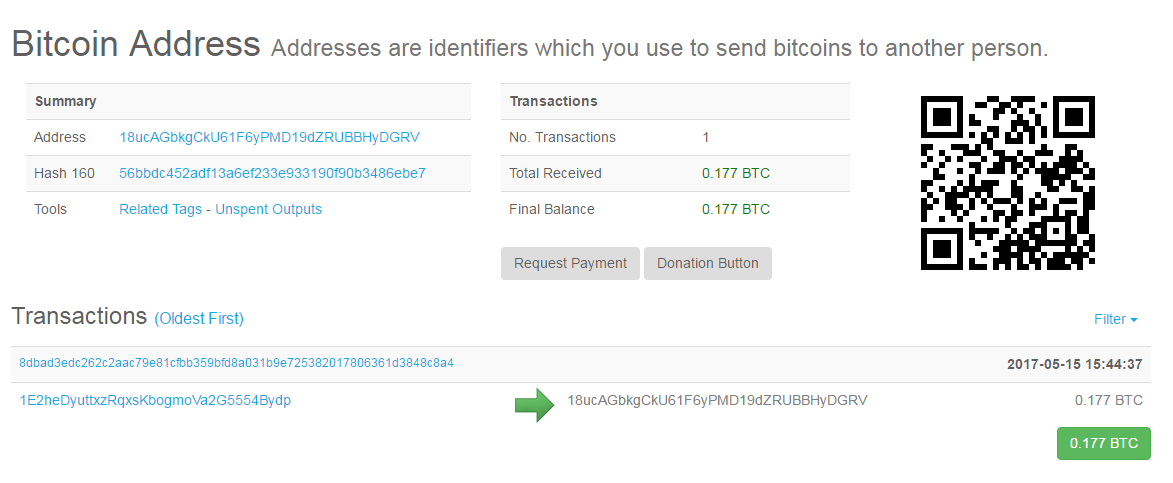
Task: Open the Filter dropdown
Action: (1115, 319)
